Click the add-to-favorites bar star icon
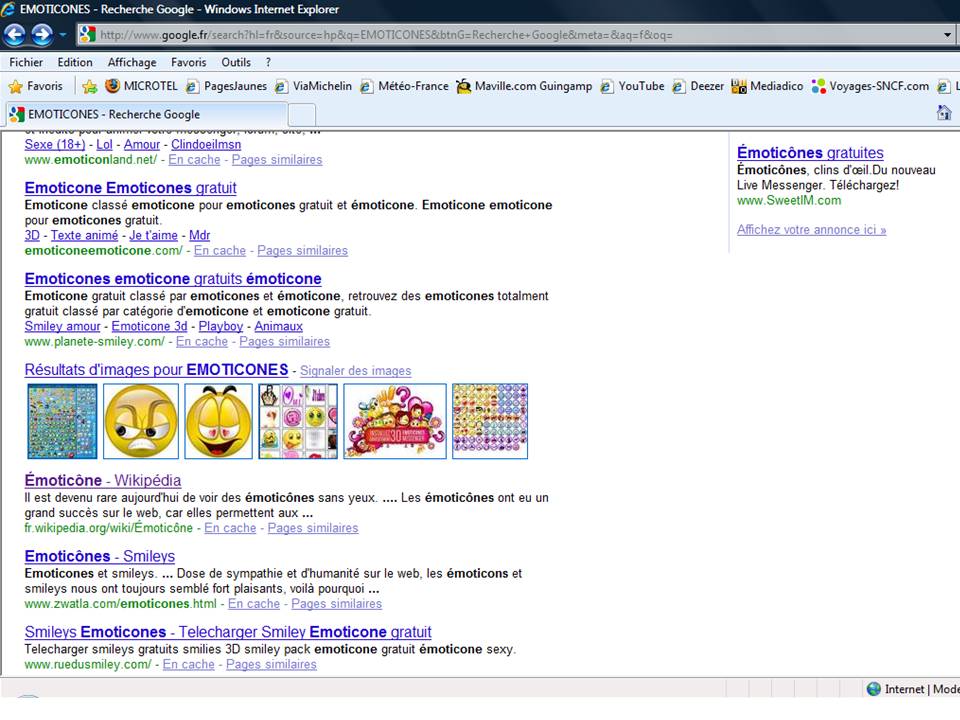The image size is (960, 720). coord(89,86)
